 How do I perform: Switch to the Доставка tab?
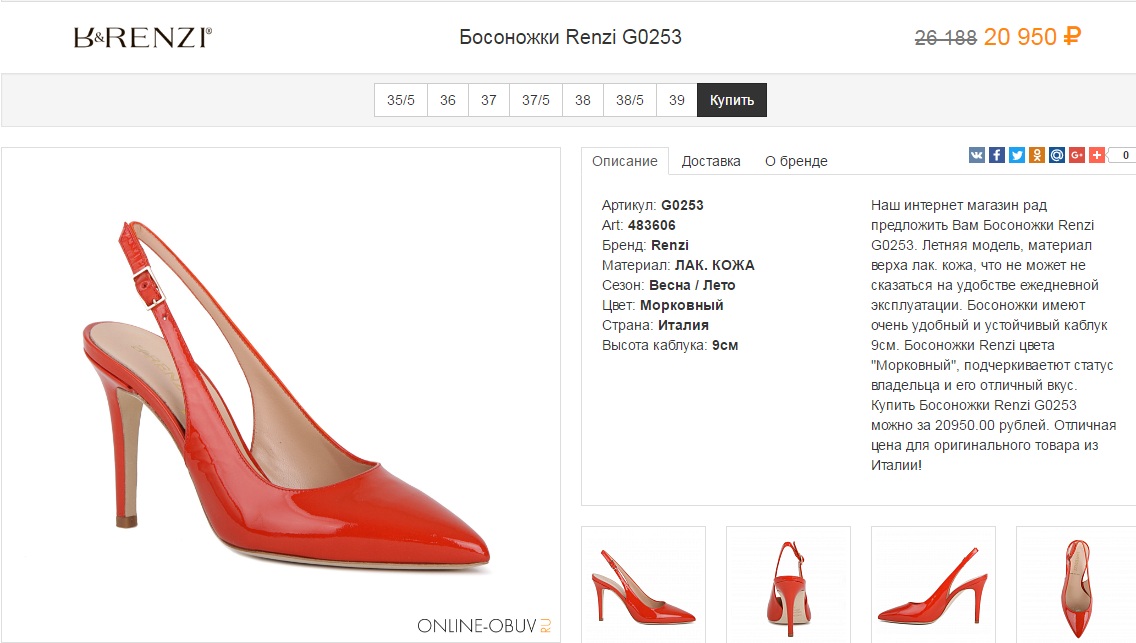coord(711,161)
